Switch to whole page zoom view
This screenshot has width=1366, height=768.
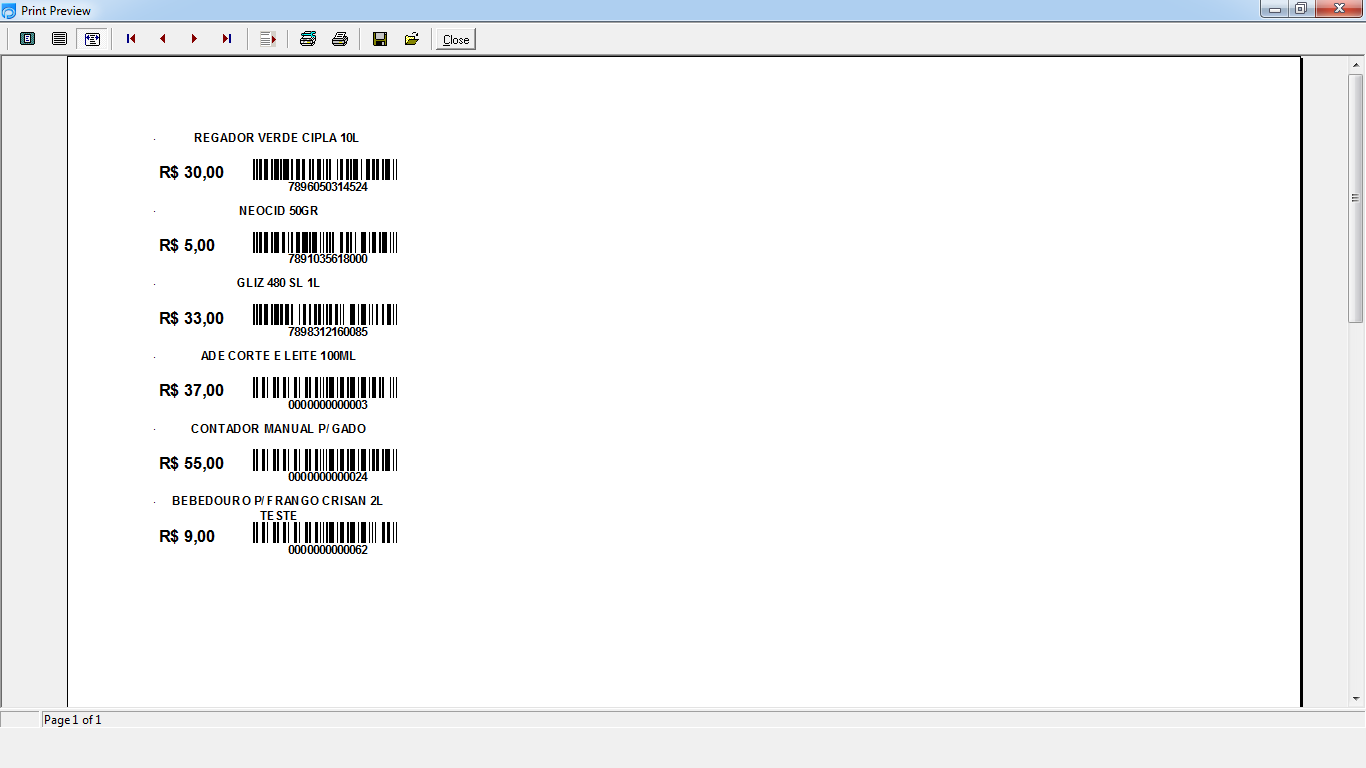click(x=28, y=39)
